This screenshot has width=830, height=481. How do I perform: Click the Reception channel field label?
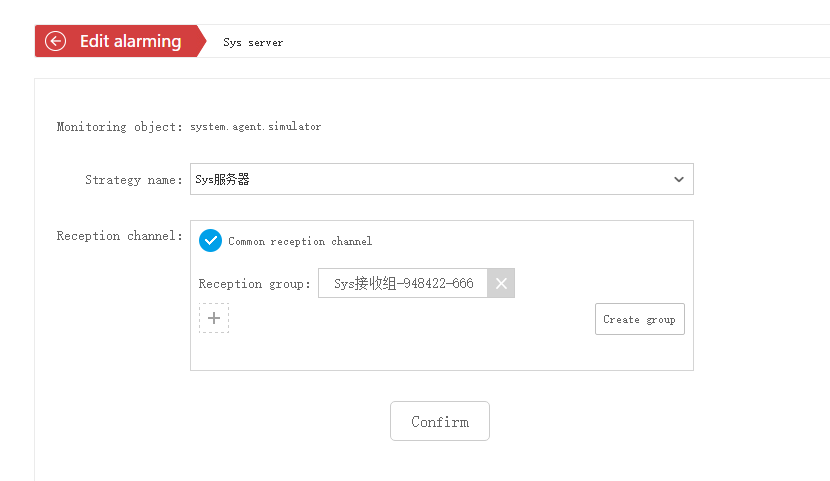point(119,236)
